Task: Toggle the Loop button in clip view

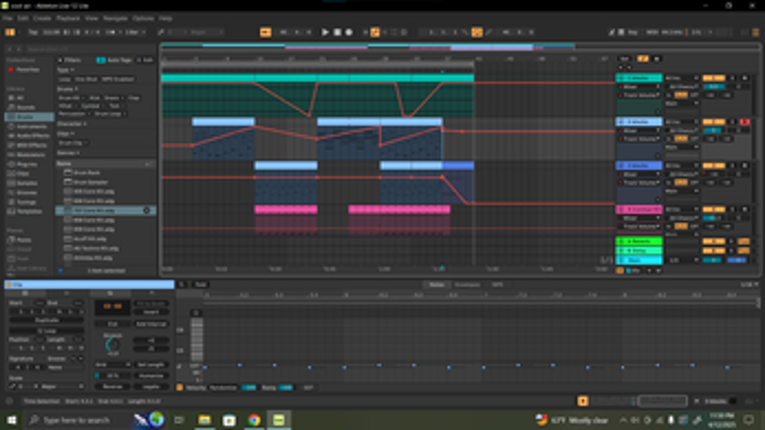Action: tap(47, 330)
